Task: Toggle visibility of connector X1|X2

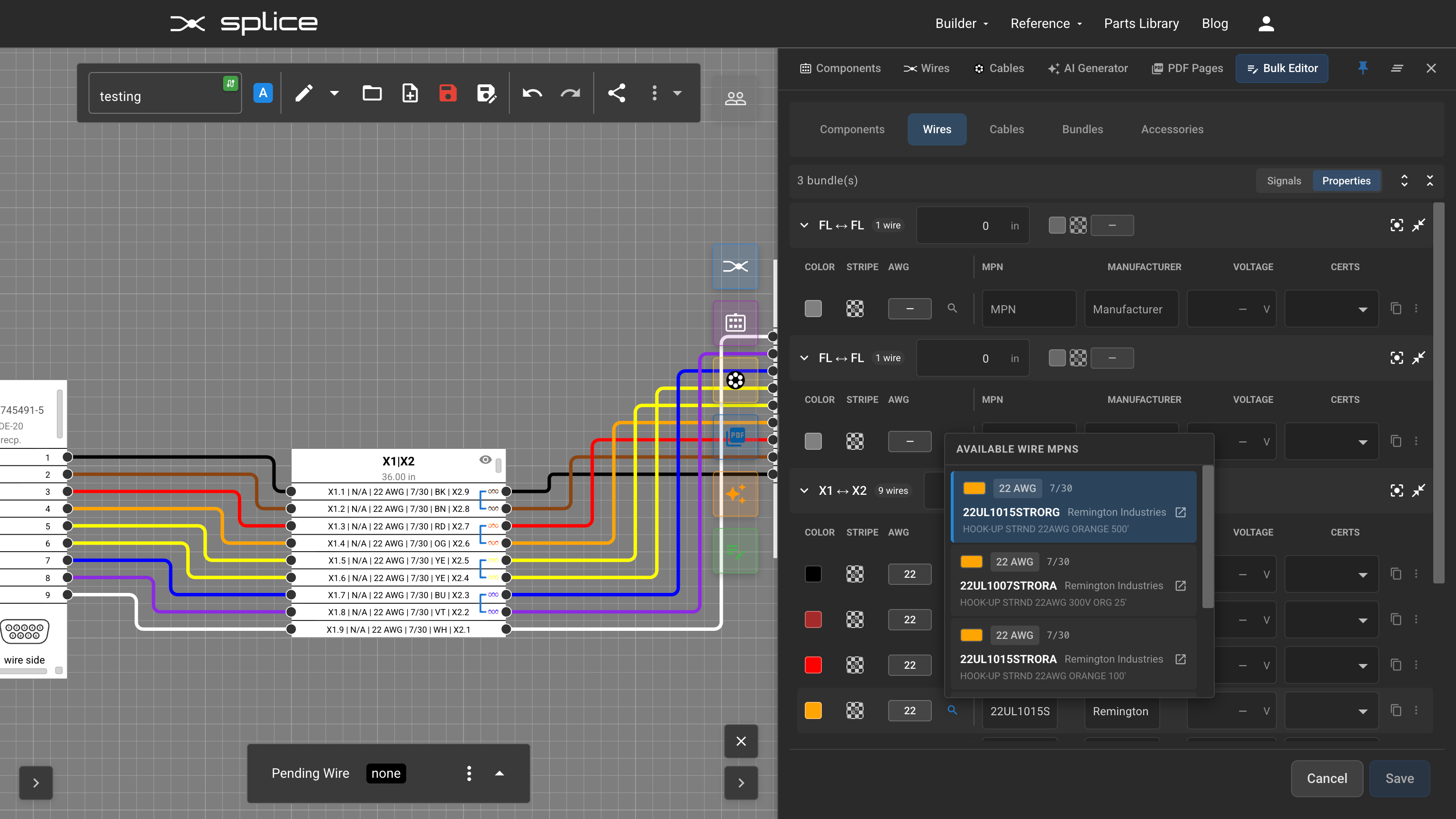Action: (485, 460)
